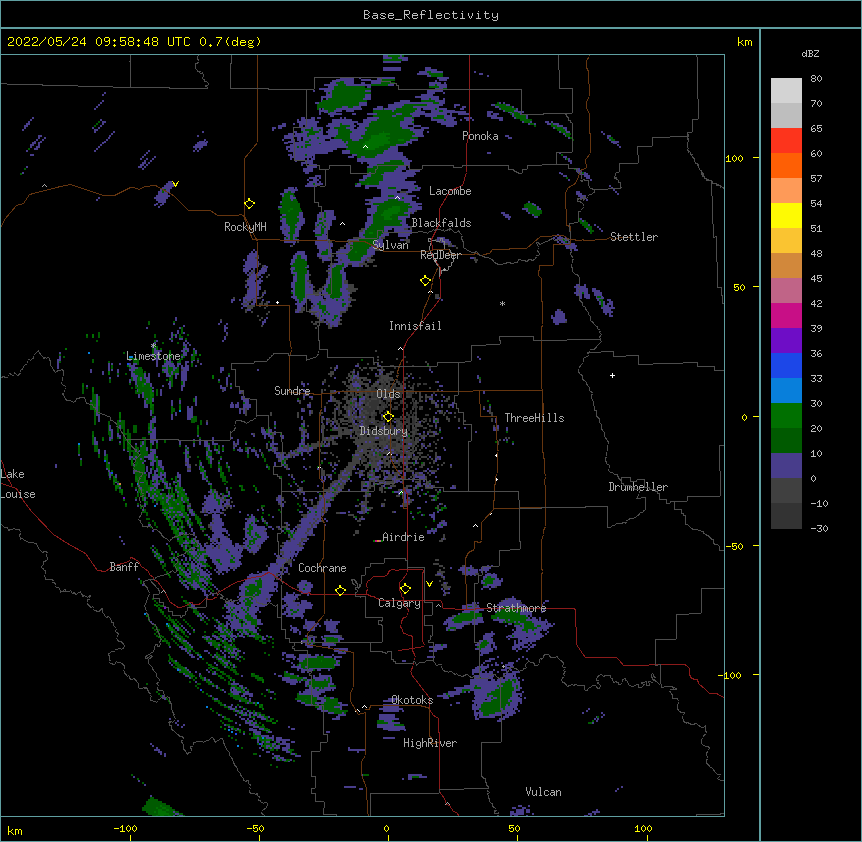This screenshot has width=862, height=842.
Task: Click the Ponoka city label
Action: (x=480, y=136)
